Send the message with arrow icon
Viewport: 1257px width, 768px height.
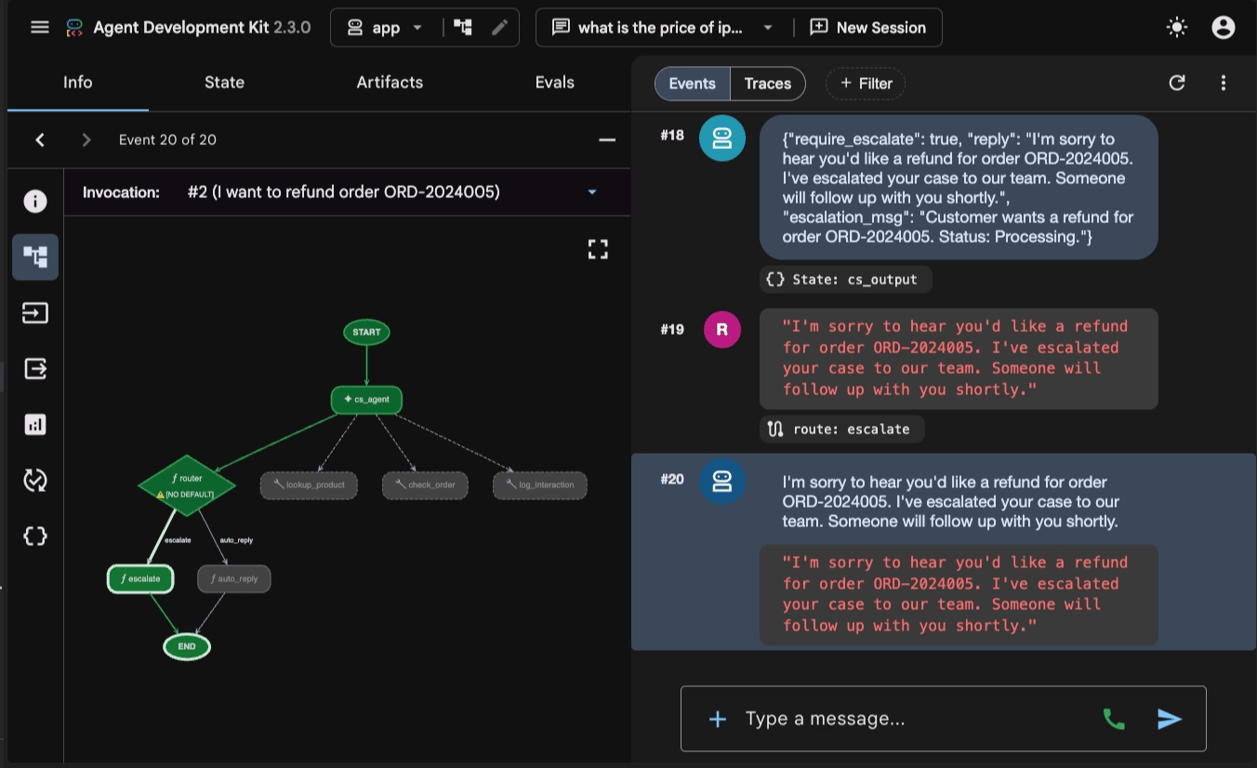[1169, 718]
